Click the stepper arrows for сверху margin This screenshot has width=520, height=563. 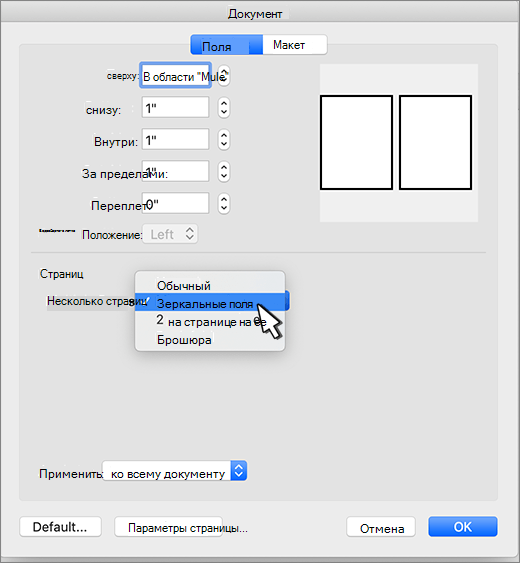coord(224,75)
